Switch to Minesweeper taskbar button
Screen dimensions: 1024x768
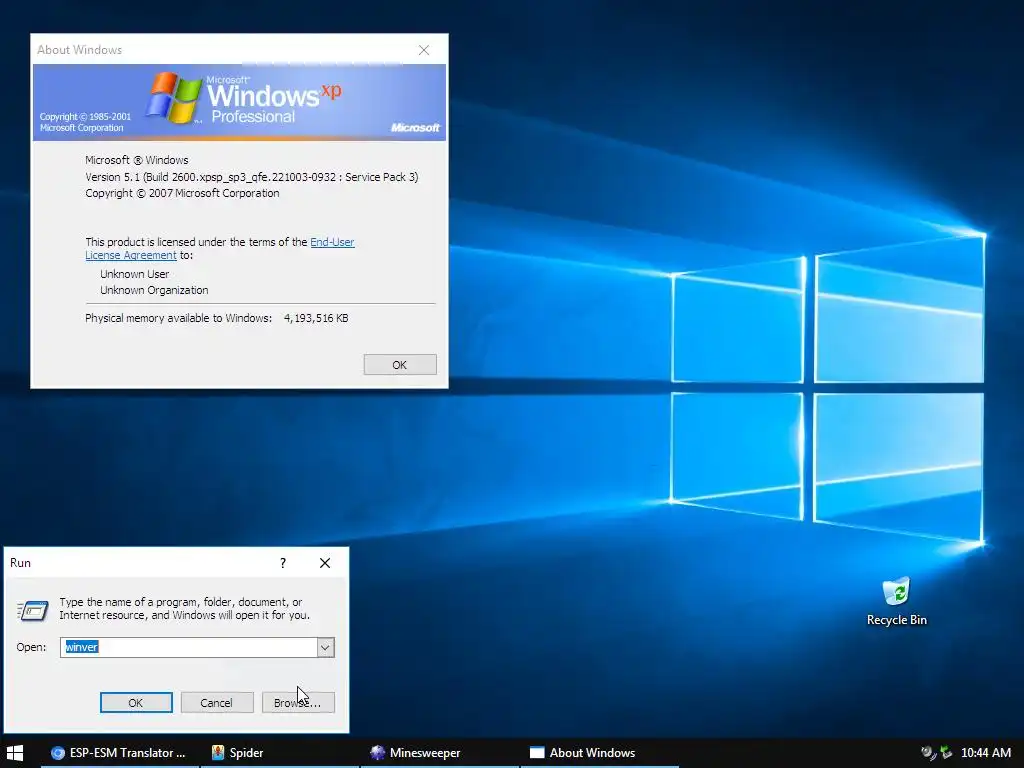pyautogui.click(x=440, y=753)
